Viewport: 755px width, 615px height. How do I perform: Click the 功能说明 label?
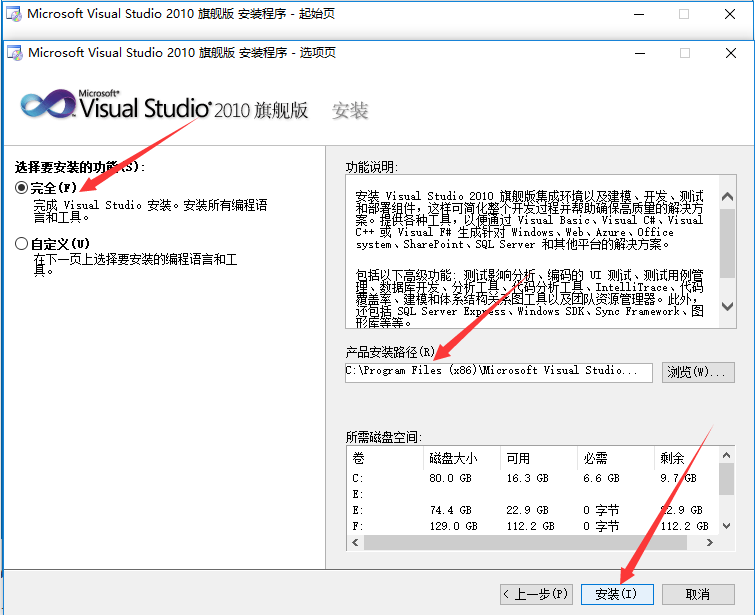(372, 167)
